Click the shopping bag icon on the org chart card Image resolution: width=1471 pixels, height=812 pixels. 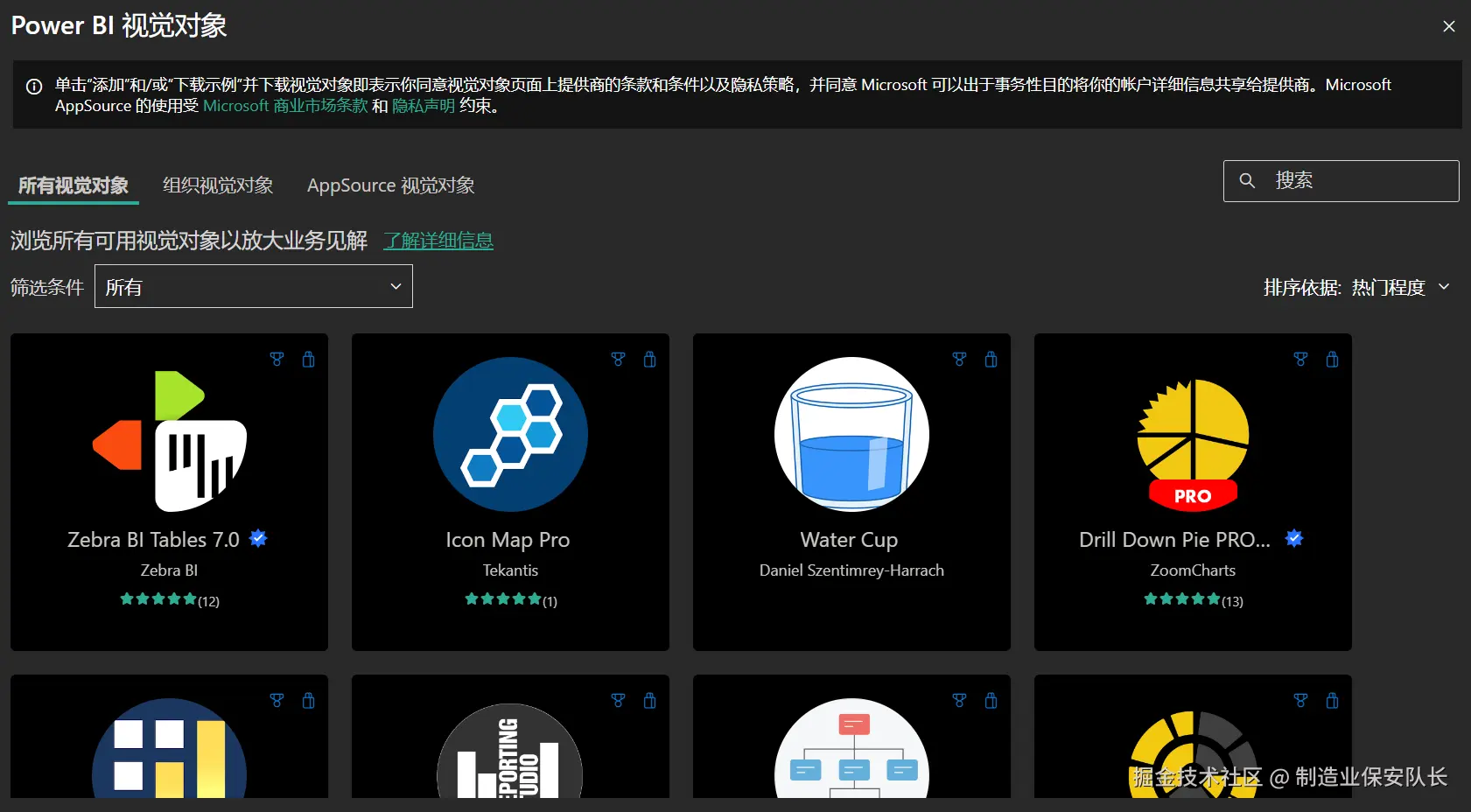pyautogui.click(x=991, y=701)
